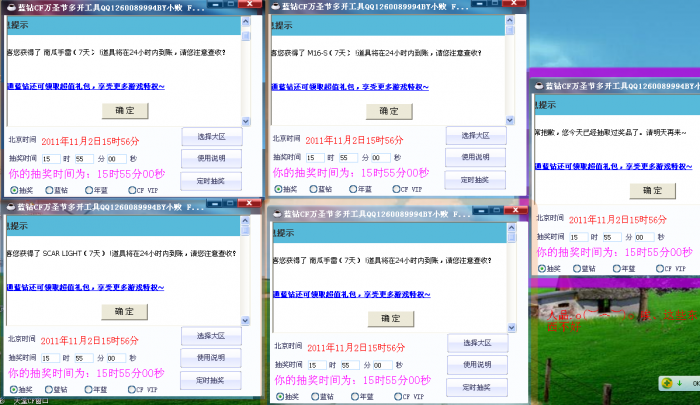
Task: Select CF VIP radio in SCAR LIGHT window
Action: pyautogui.click(x=132, y=389)
